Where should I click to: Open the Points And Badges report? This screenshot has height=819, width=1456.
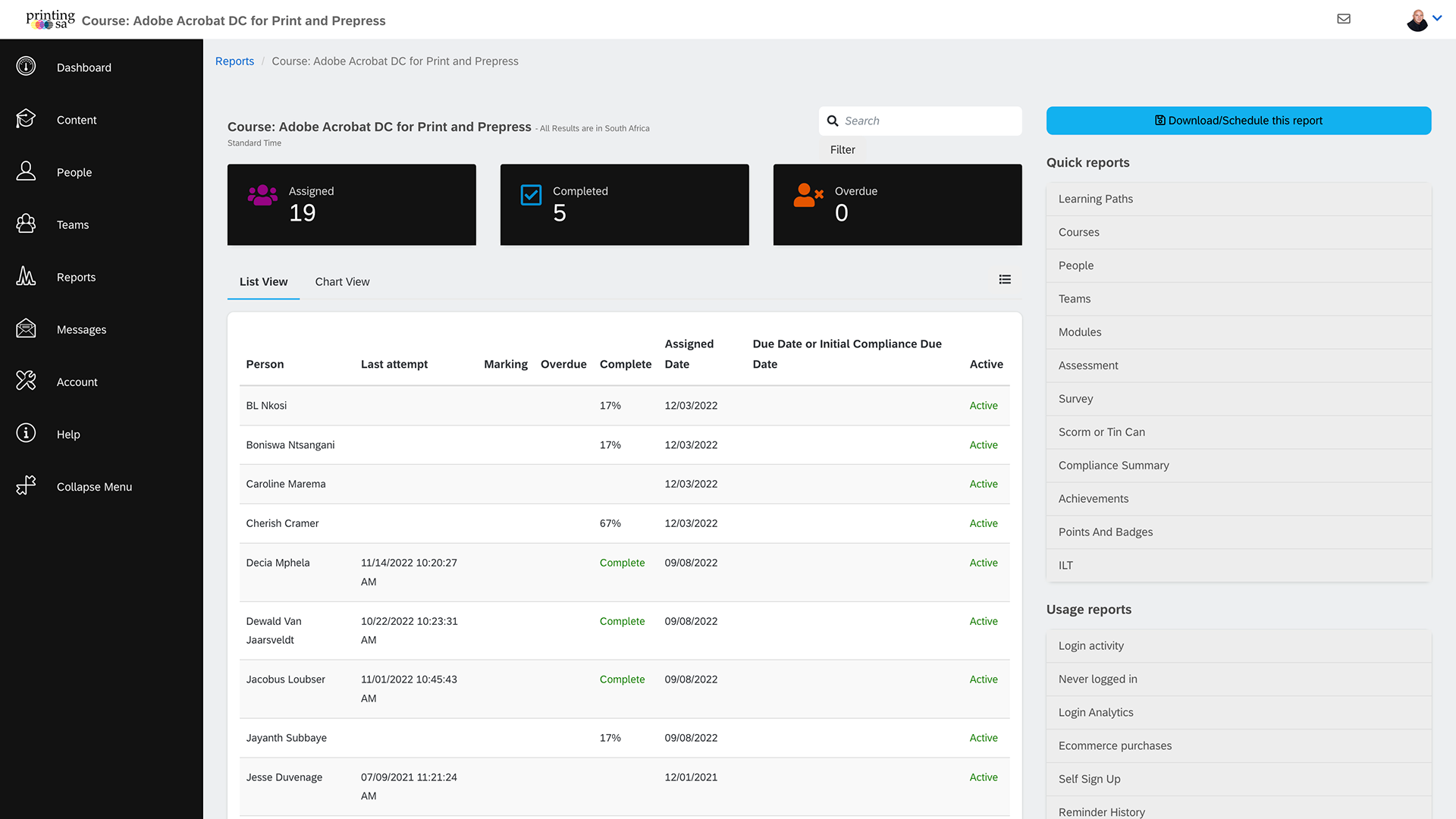(x=1238, y=532)
